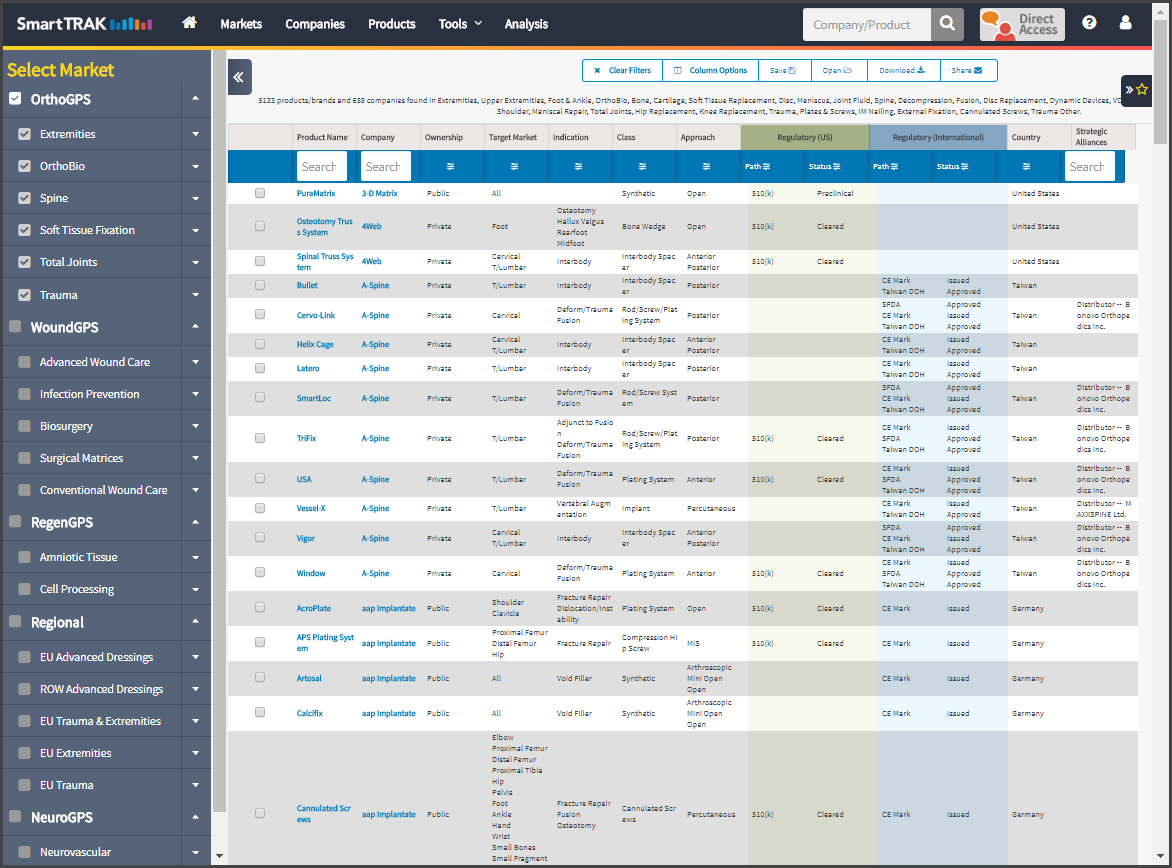Click the page vertical scrollbar

tap(1160, 81)
